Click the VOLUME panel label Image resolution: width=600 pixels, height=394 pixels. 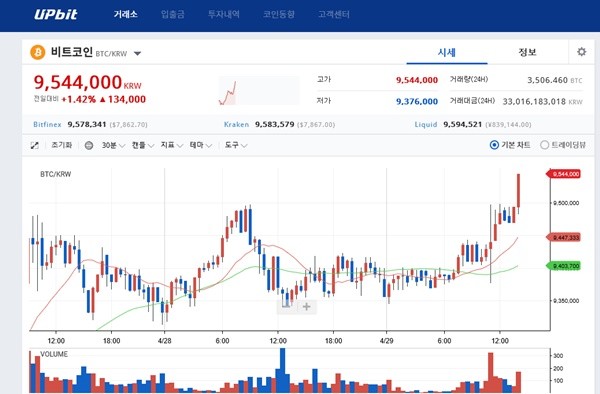(x=54, y=354)
